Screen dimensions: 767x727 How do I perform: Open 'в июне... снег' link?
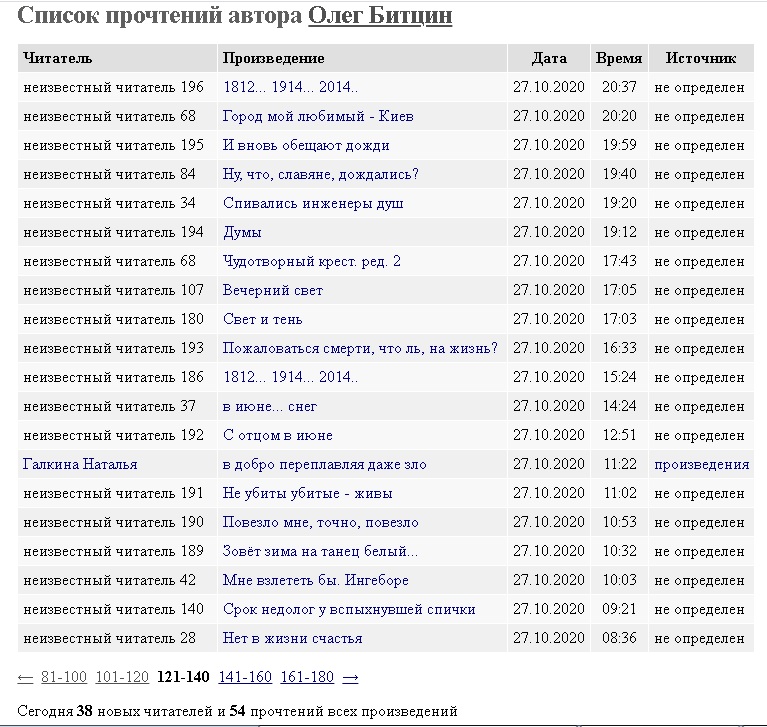(270, 406)
